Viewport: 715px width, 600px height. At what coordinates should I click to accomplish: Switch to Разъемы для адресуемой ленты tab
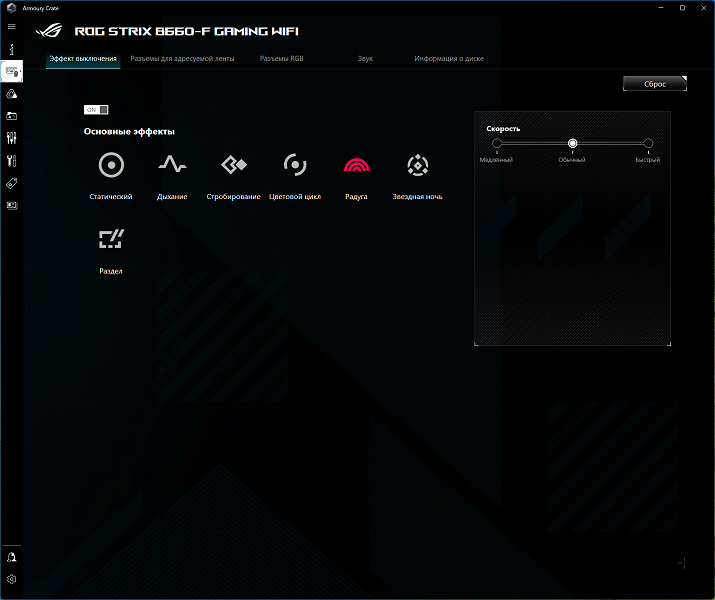pos(182,59)
